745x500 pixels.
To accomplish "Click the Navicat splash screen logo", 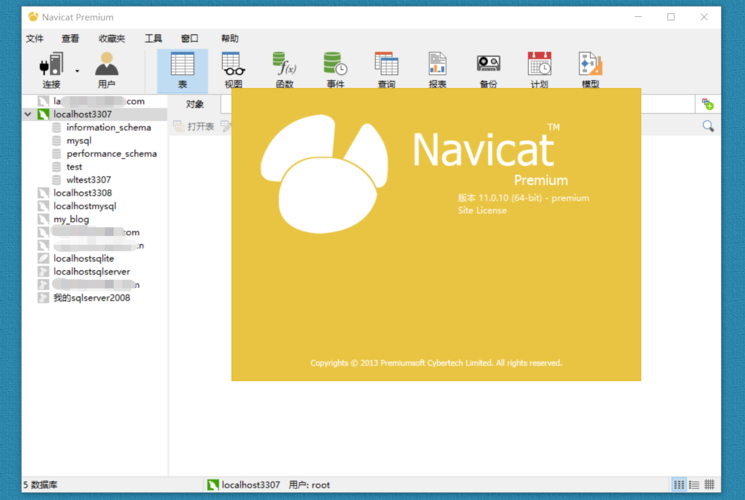I will (x=325, y=174).
